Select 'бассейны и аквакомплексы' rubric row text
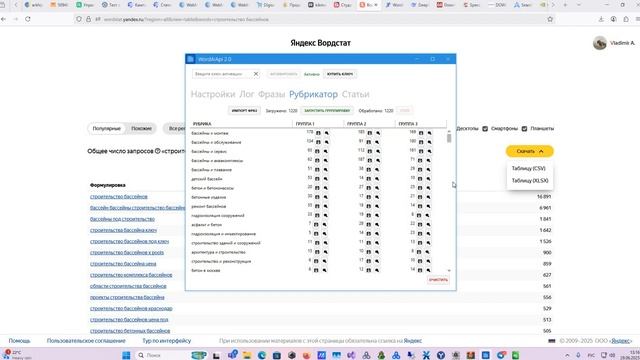The height and width of the screenshot is (360, 640). (x=217, y=160)
